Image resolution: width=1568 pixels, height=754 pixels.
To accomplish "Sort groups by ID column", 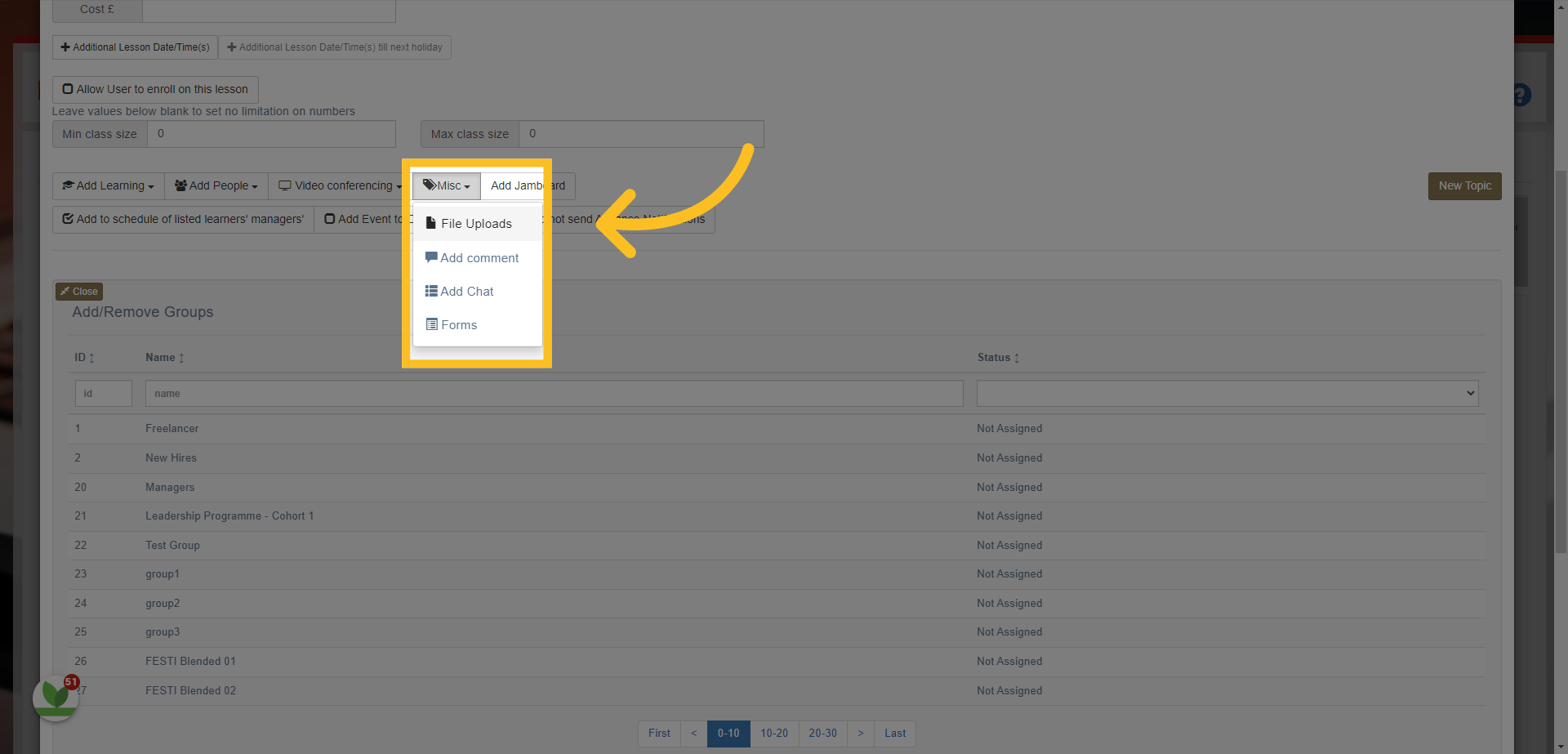I will coord(84,358).
